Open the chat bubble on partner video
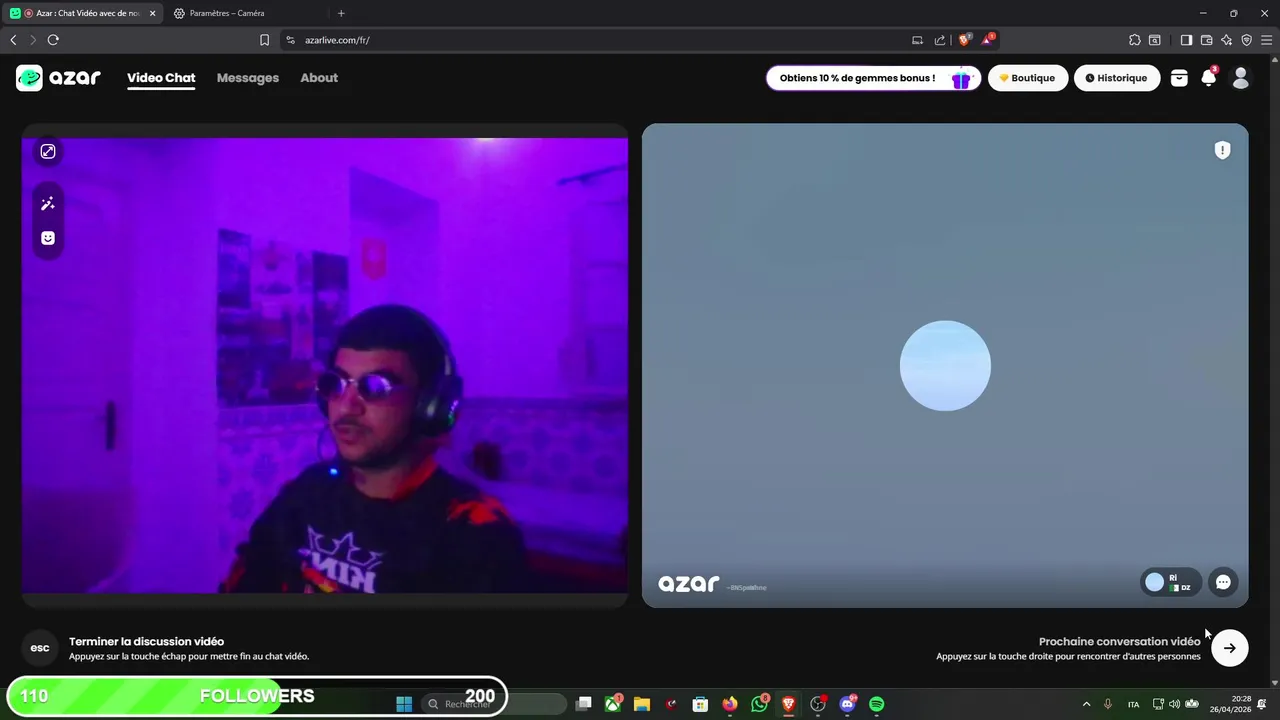Viewport: 1280px width, 720px height. 1223,582
